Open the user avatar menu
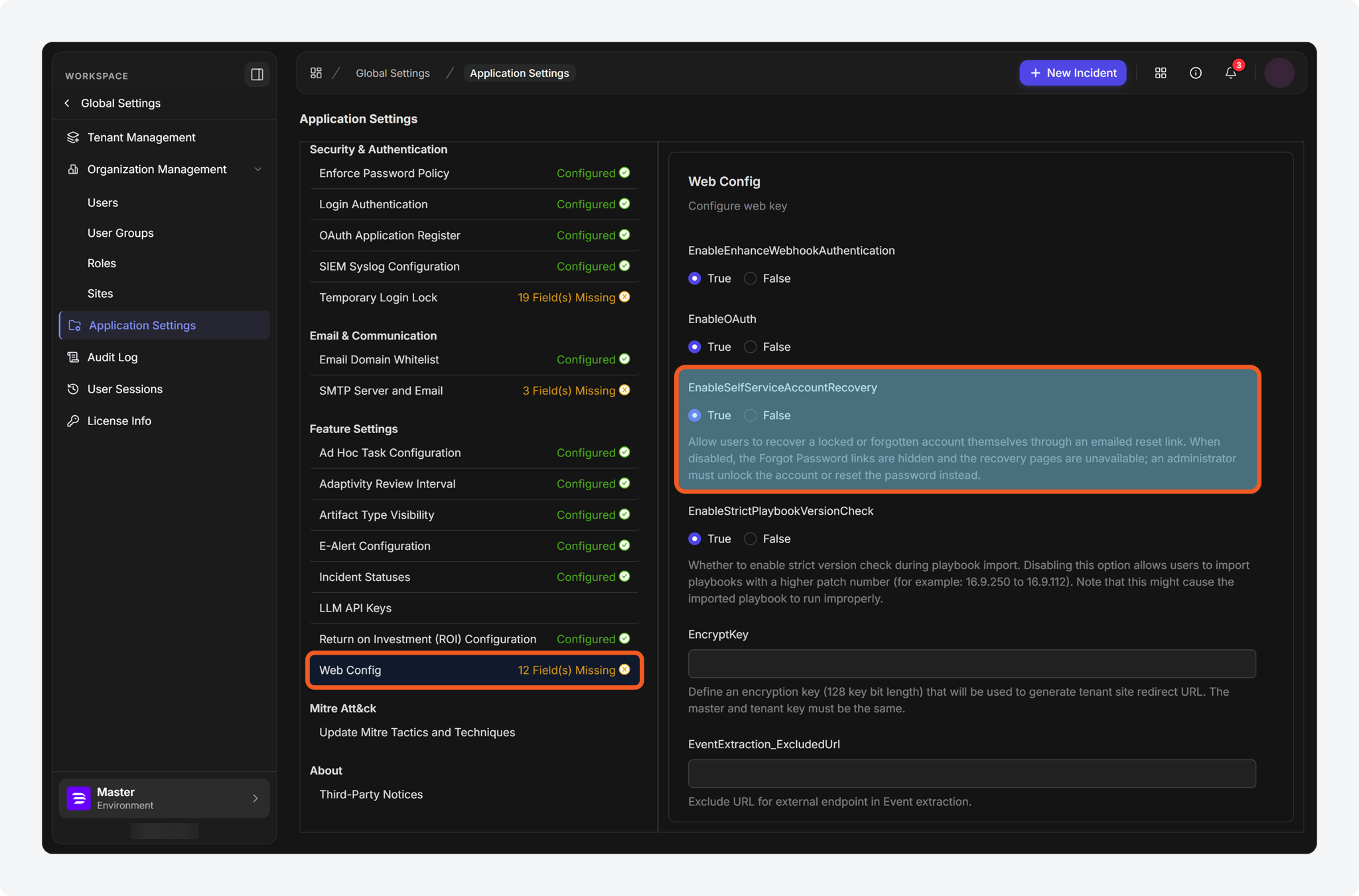 click(x=1279, y=73)
